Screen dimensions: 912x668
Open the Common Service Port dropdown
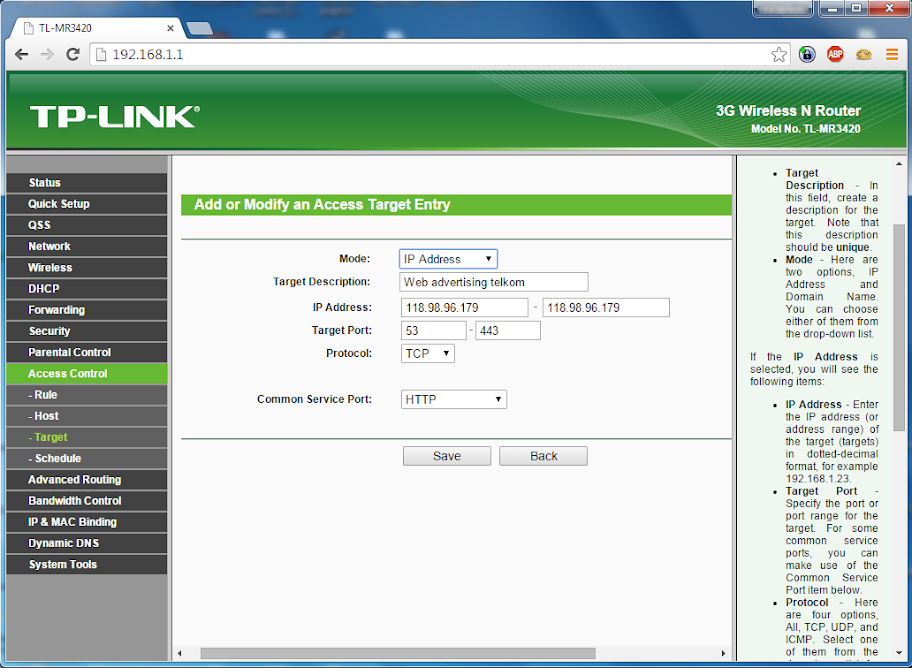(x=454, y=399)
